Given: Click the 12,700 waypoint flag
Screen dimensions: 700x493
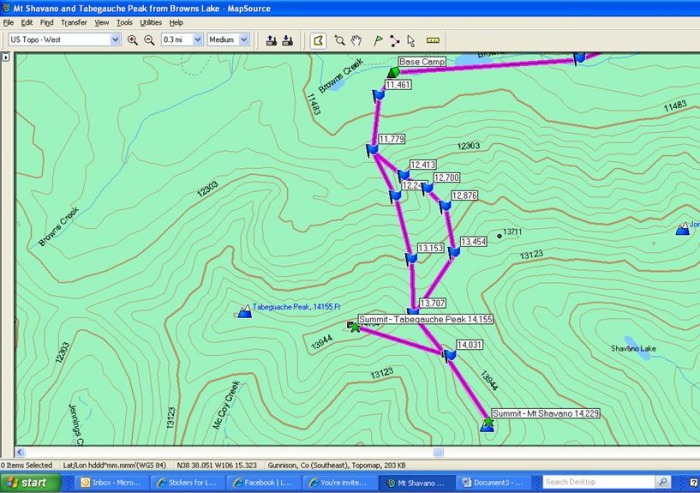Looking at the screenshot, I should point(427,188).
